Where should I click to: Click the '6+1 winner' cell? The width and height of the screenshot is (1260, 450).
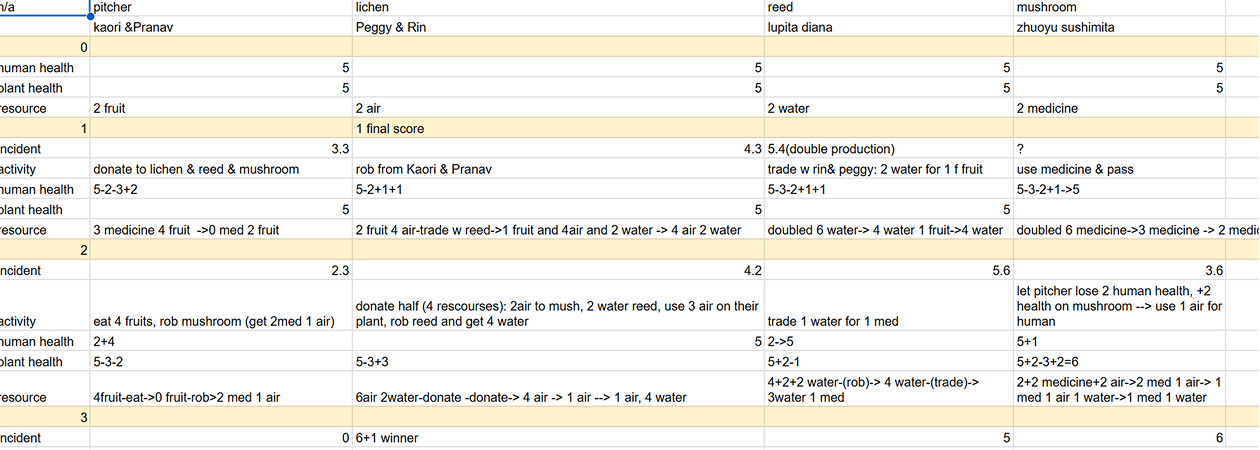click(x=557, y=438)
